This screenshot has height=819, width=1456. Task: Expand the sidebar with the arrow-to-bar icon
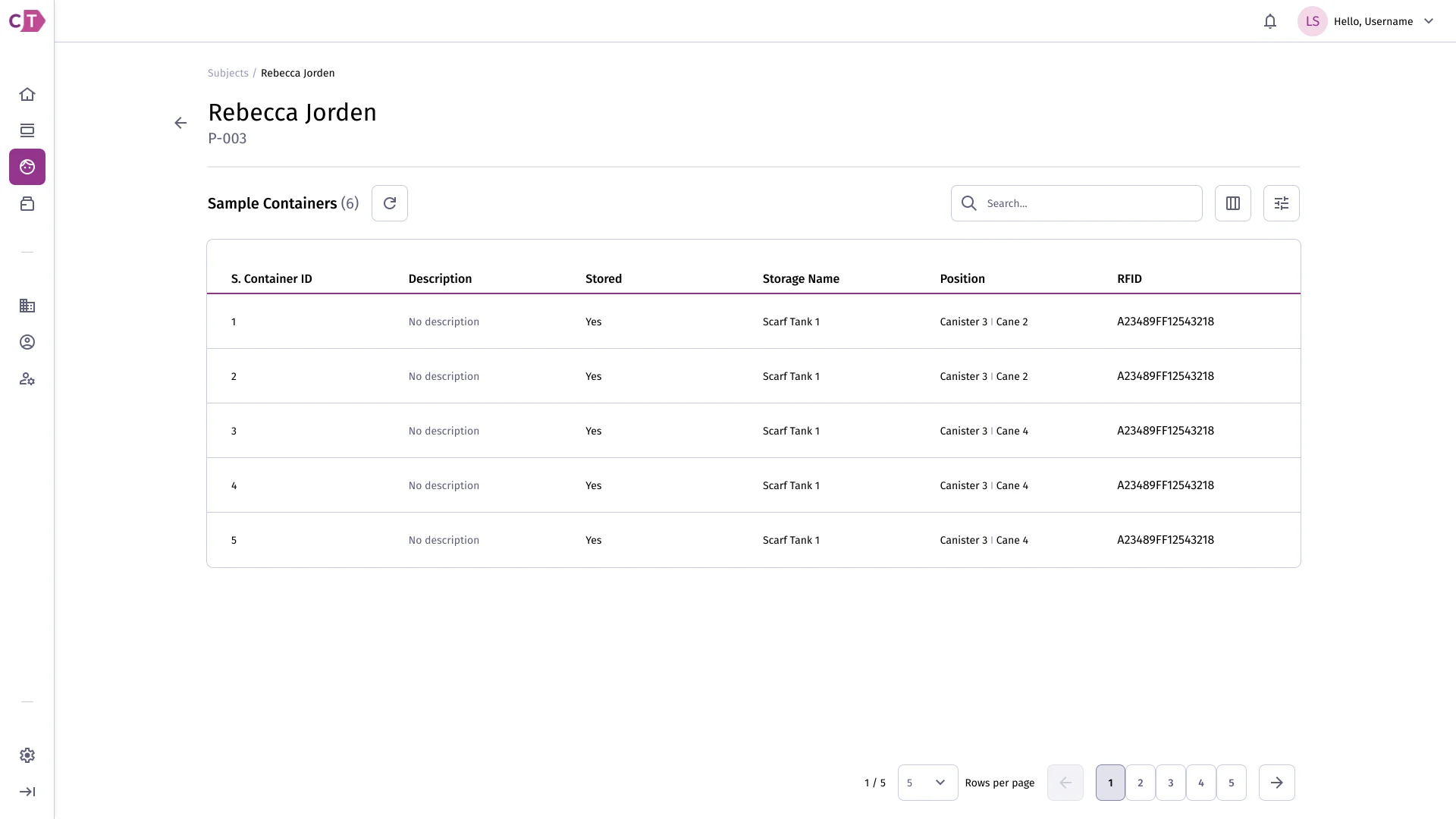pyautogui.click(x=27, y=792)
